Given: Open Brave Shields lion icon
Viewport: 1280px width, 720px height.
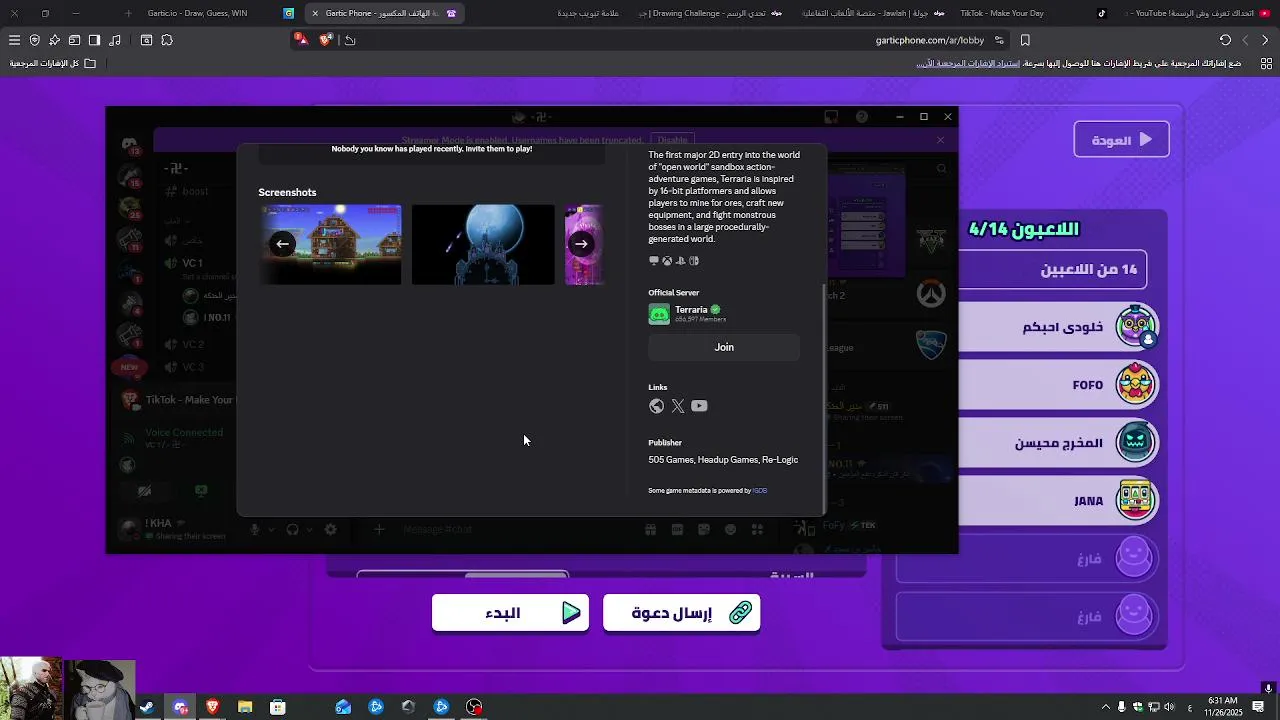Looking at the screenshot, I should pos(325,40).
